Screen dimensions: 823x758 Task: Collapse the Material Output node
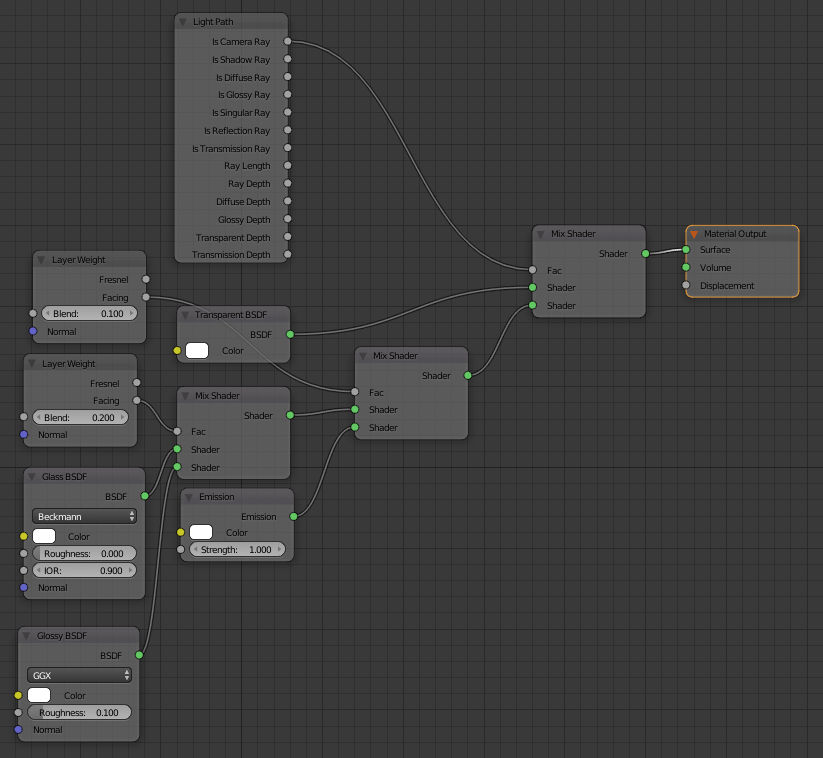(694, 234)
